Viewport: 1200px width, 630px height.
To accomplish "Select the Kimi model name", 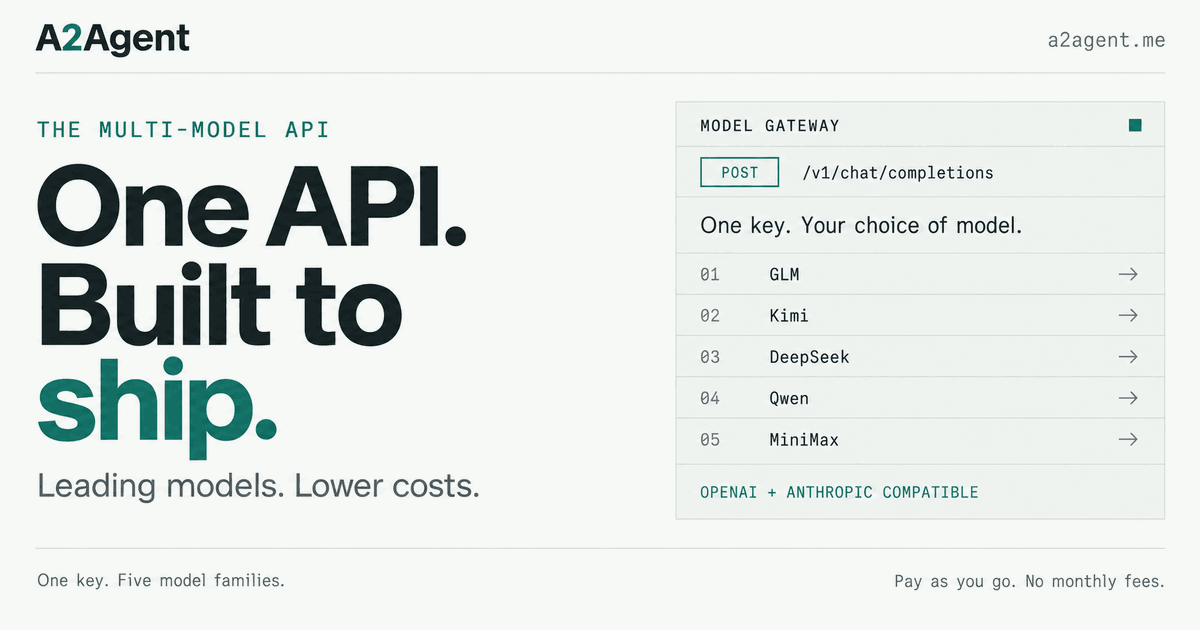I will click(x=789, y=315).
